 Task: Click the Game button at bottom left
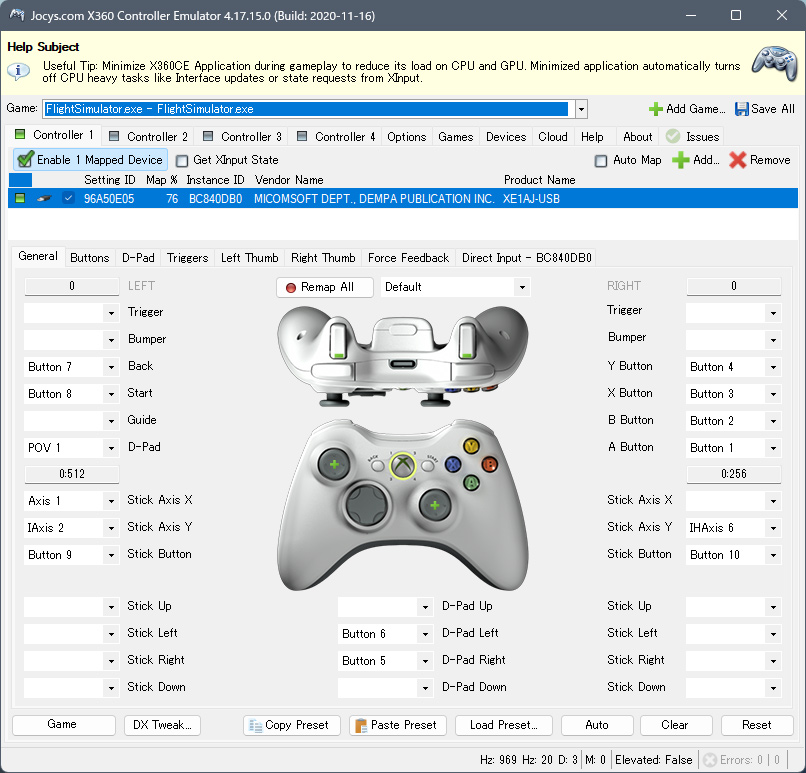(x=64, y=725)
